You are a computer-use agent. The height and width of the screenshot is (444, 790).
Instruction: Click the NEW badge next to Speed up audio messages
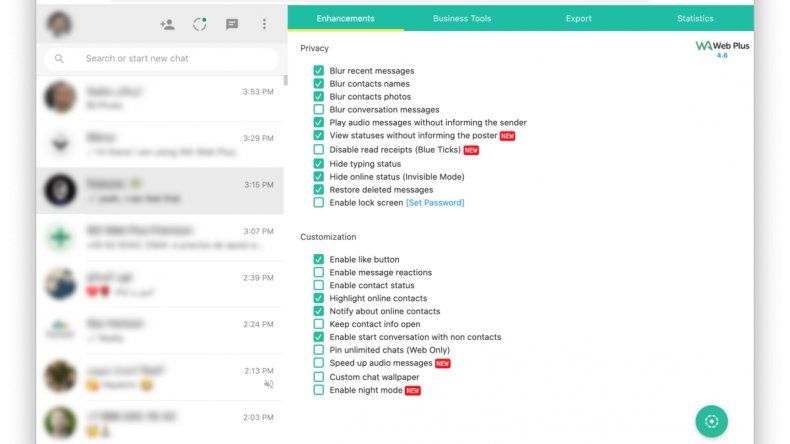442,363
